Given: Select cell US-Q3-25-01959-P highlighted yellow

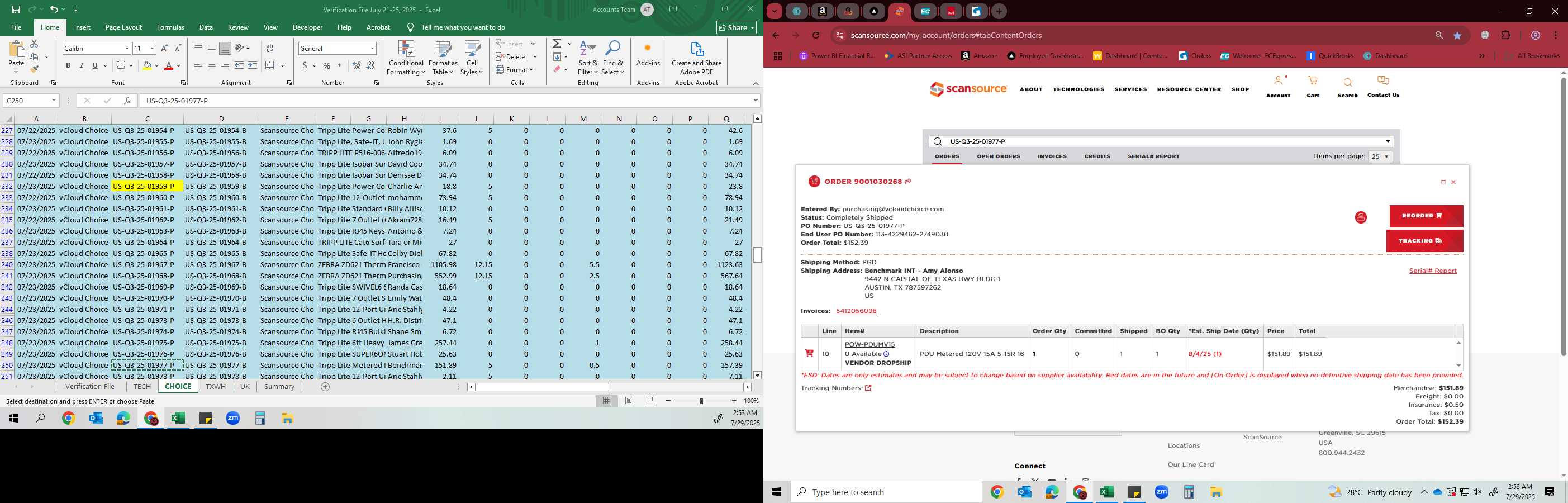Looking at the screenshot, I should 147,186.
